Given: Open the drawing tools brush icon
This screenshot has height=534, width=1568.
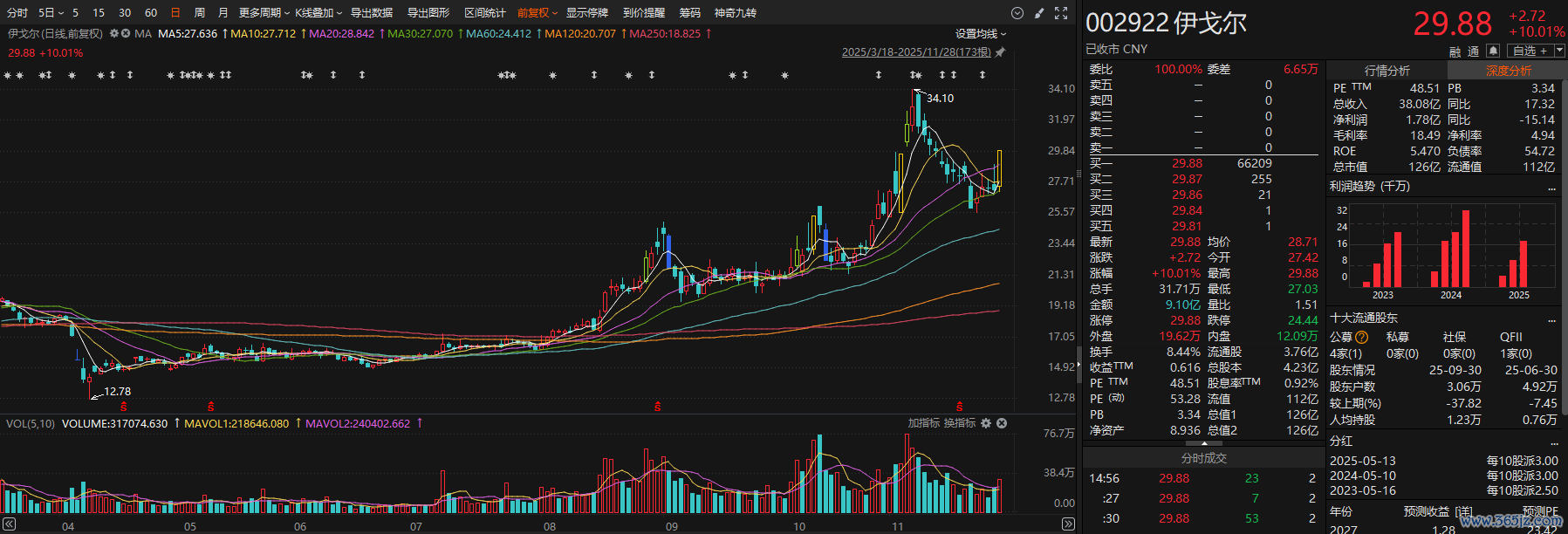Looking at the screenshot, I should tap(1038, 13).
